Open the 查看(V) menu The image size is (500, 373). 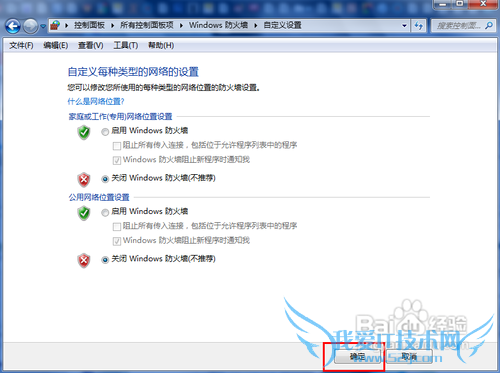pyautogui.click(x=90, y=45)
